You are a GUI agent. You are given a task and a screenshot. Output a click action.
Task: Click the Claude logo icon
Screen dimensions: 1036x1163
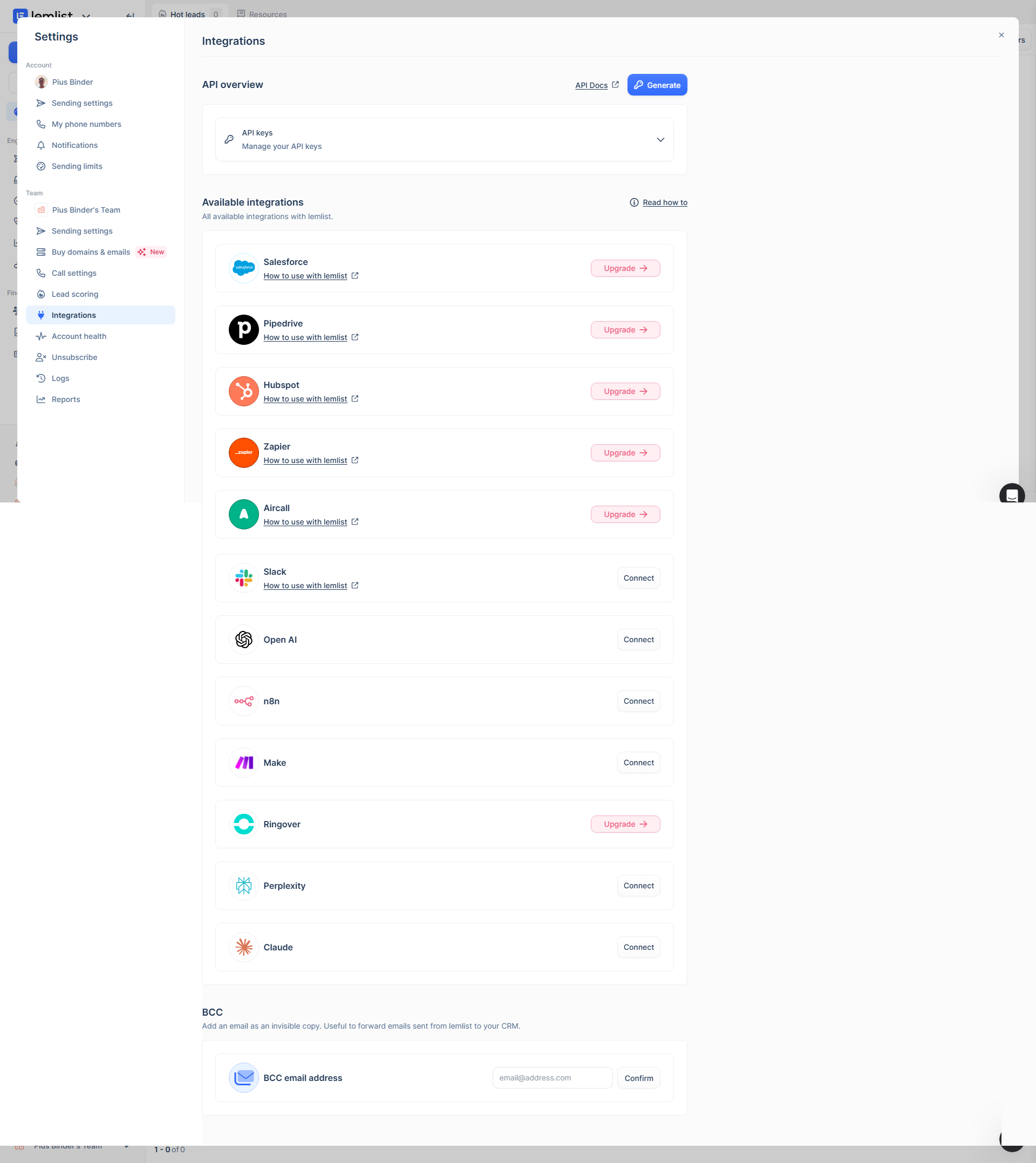click(x=244, y=947)
